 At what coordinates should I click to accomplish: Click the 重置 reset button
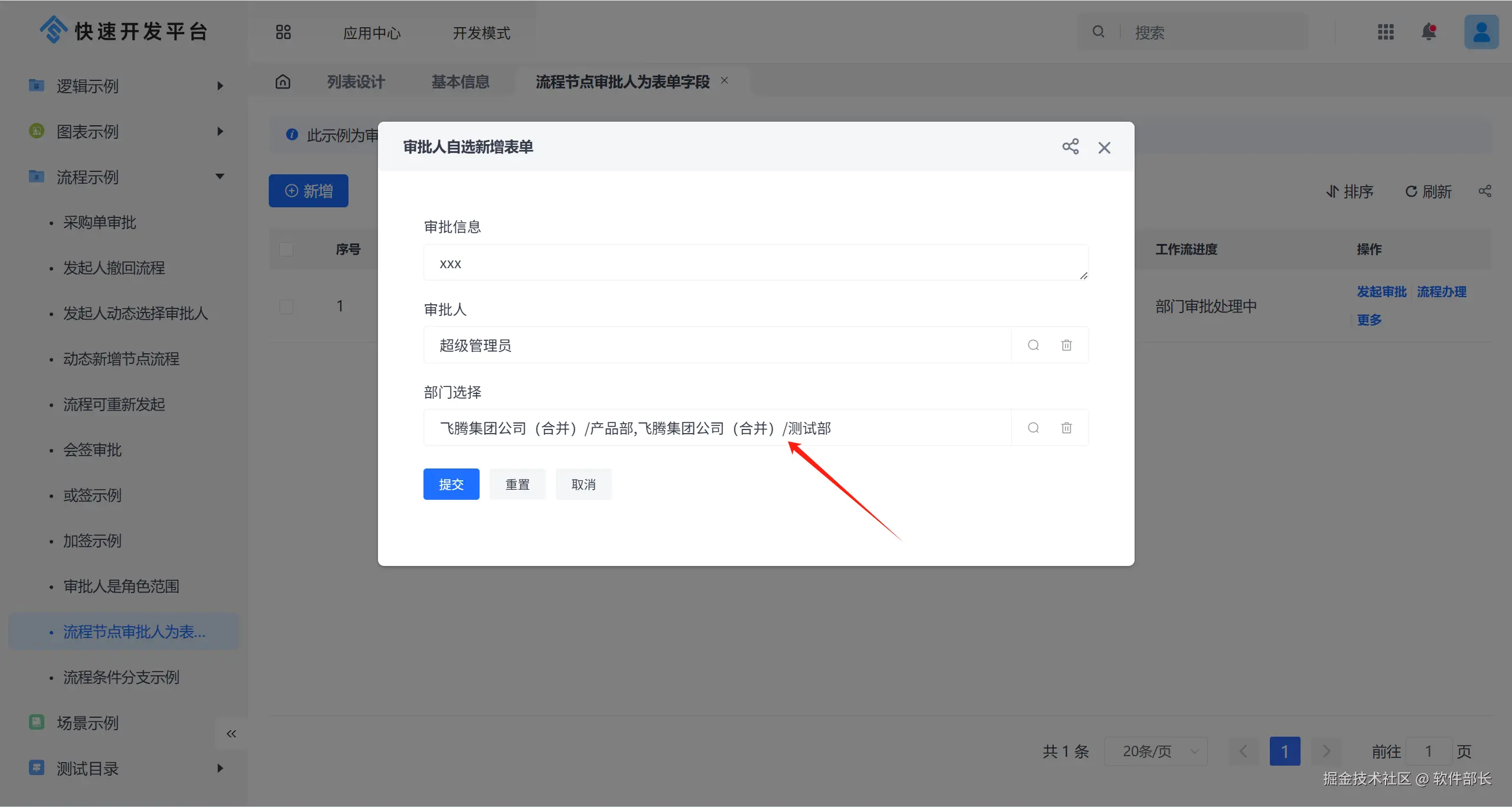517,484
